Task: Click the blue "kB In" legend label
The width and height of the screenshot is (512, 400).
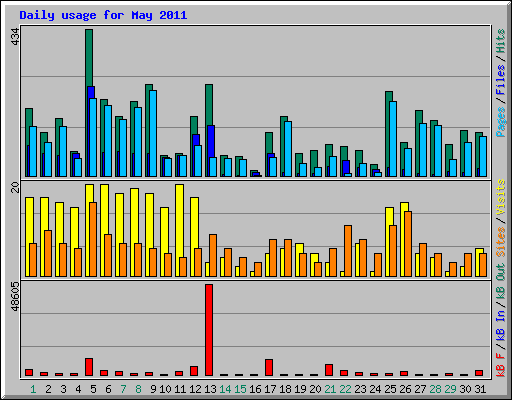Action: 500,325
